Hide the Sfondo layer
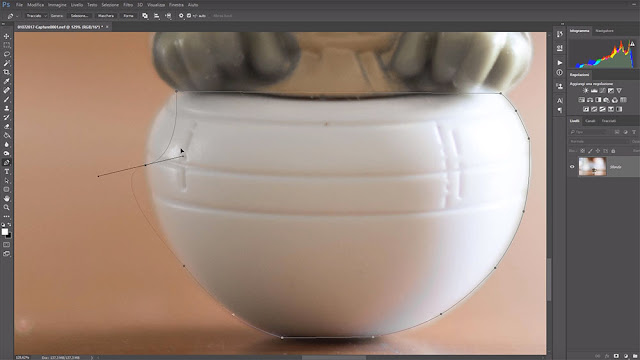The height and width of the screenshot is (360, 640). coord(572,167)
